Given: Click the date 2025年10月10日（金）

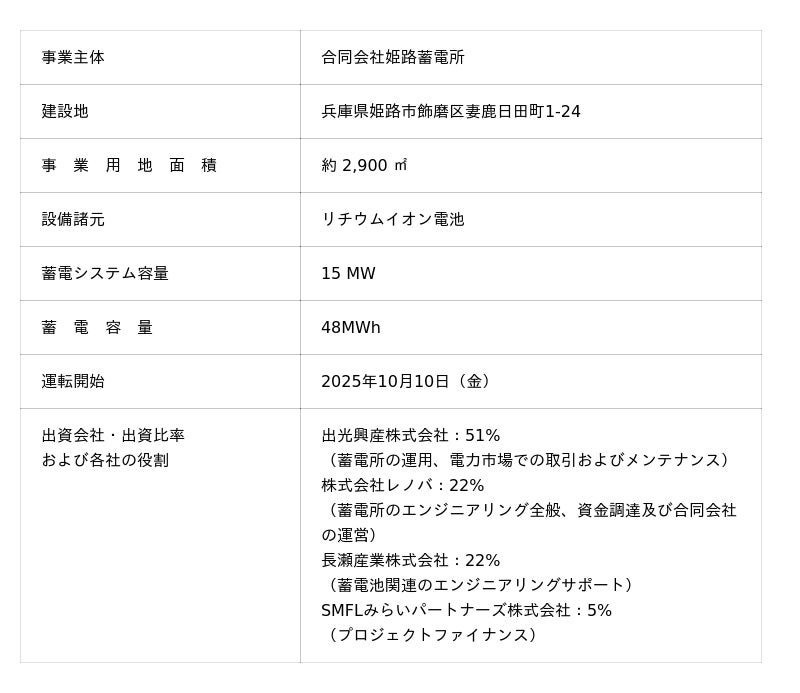Looking at the screenshot, I should 408,382.
